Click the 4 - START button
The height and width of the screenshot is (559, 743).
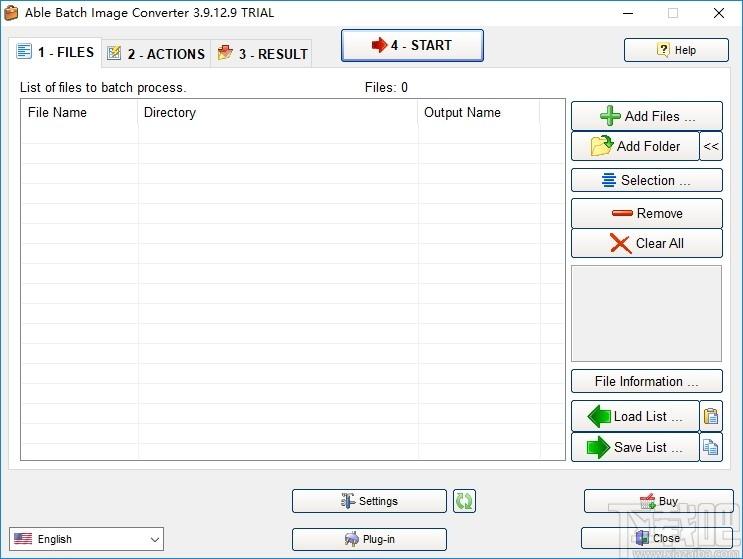(x=412, y=45)
